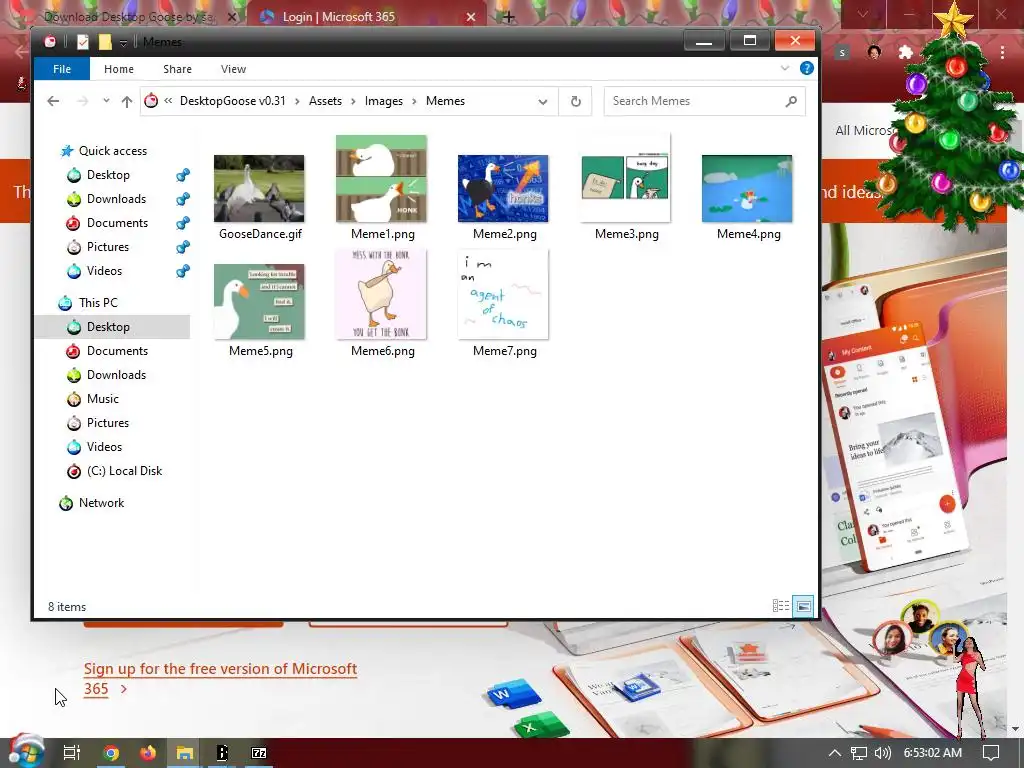Switch to details view layout
1024x768 pixels.
[x=780, y=606]
